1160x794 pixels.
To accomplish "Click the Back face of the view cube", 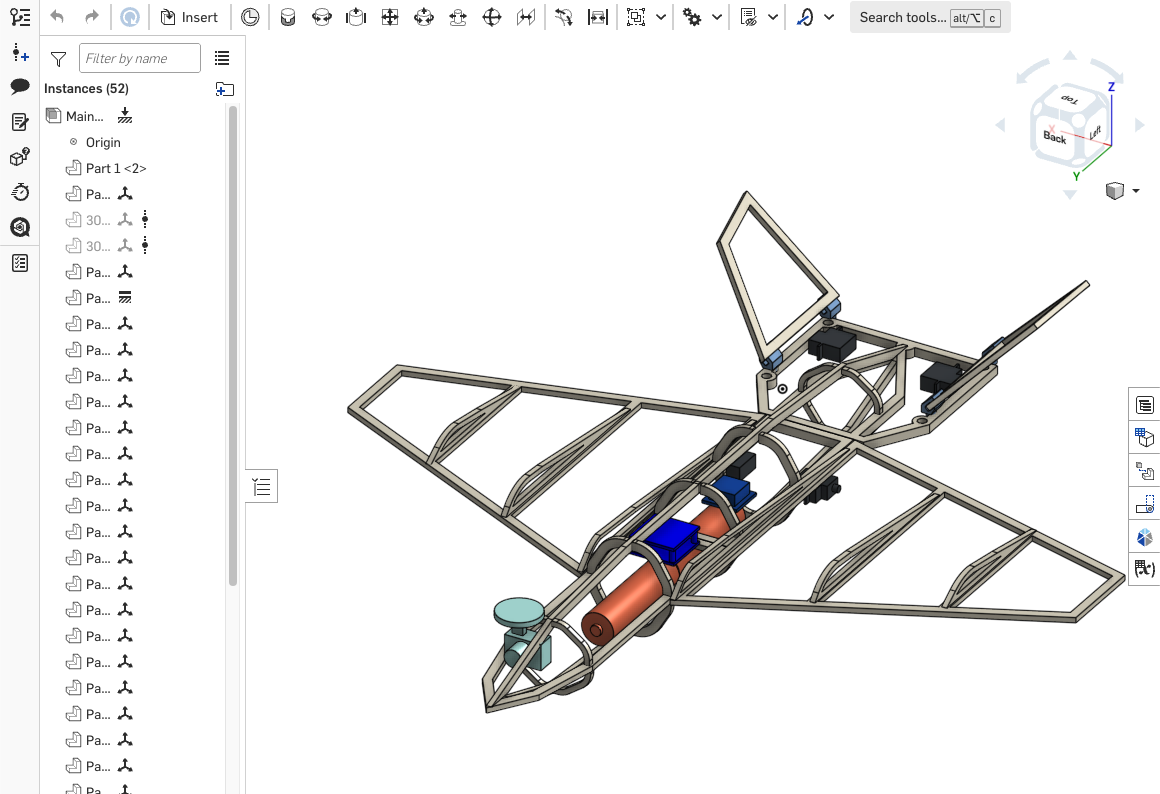I will tap(1054, 138).
